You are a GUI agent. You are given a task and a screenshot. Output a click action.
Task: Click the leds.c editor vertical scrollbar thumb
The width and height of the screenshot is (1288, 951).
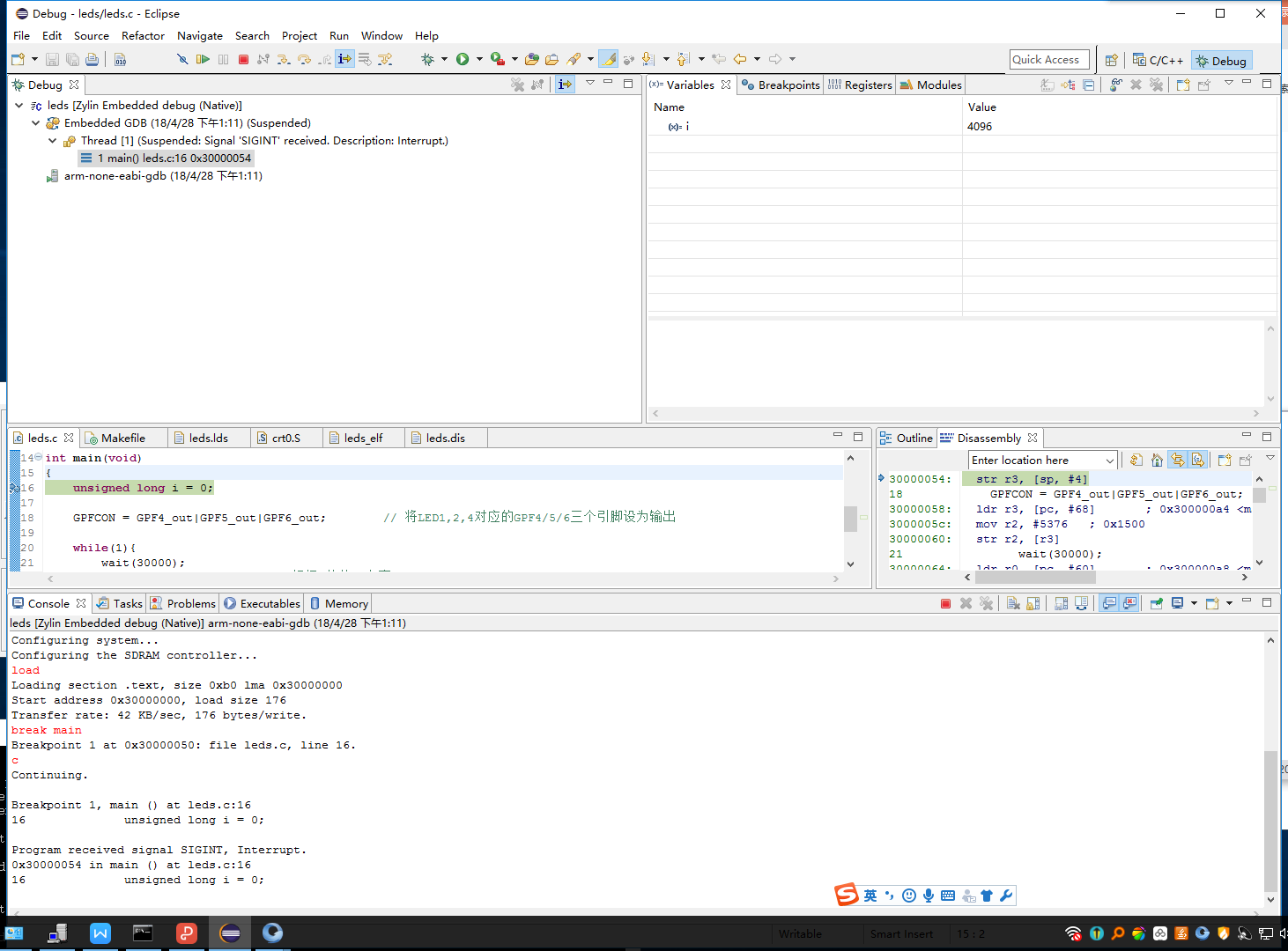pos(850,519)
